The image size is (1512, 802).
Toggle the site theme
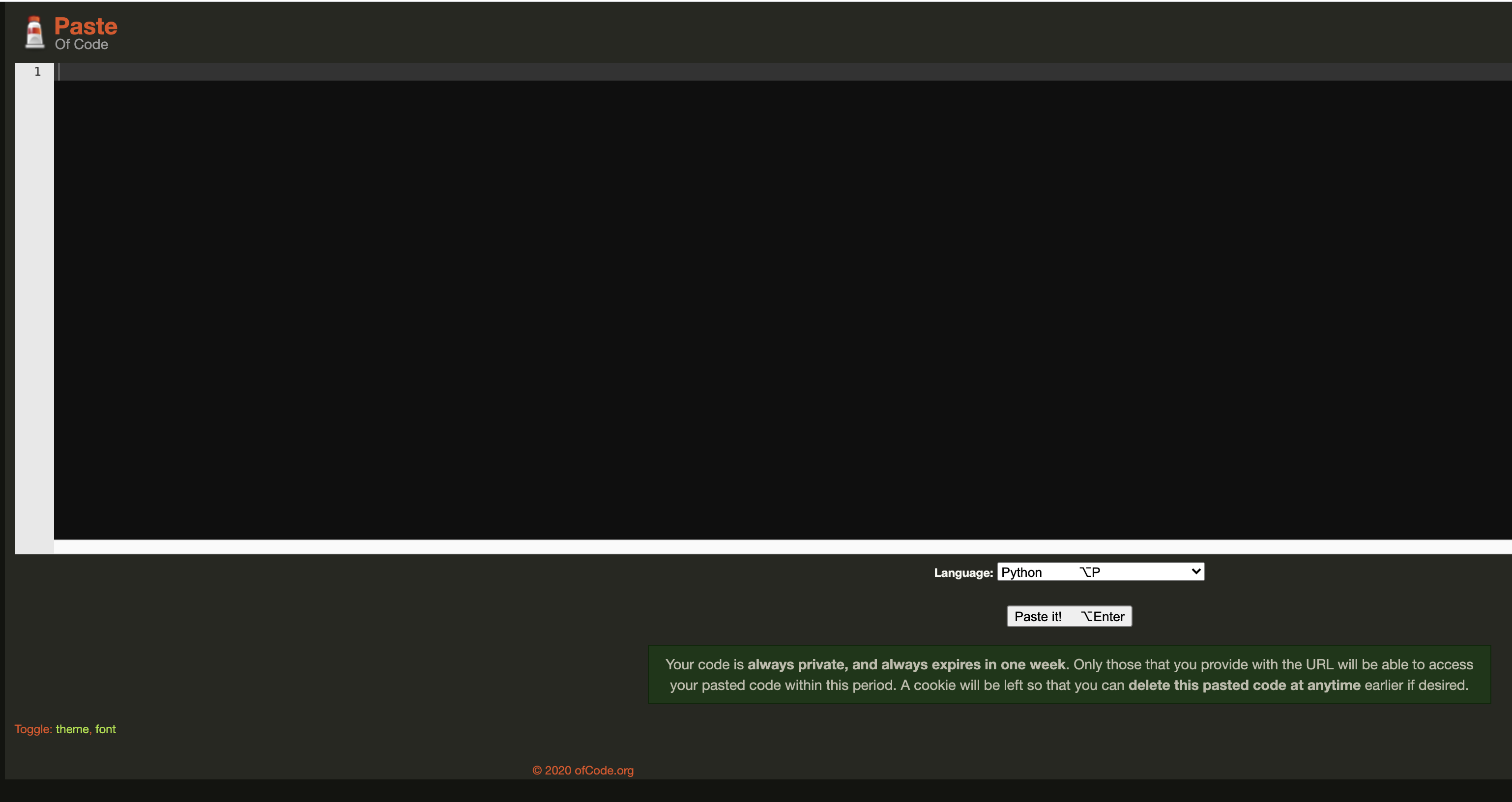[x=72, y=729]
